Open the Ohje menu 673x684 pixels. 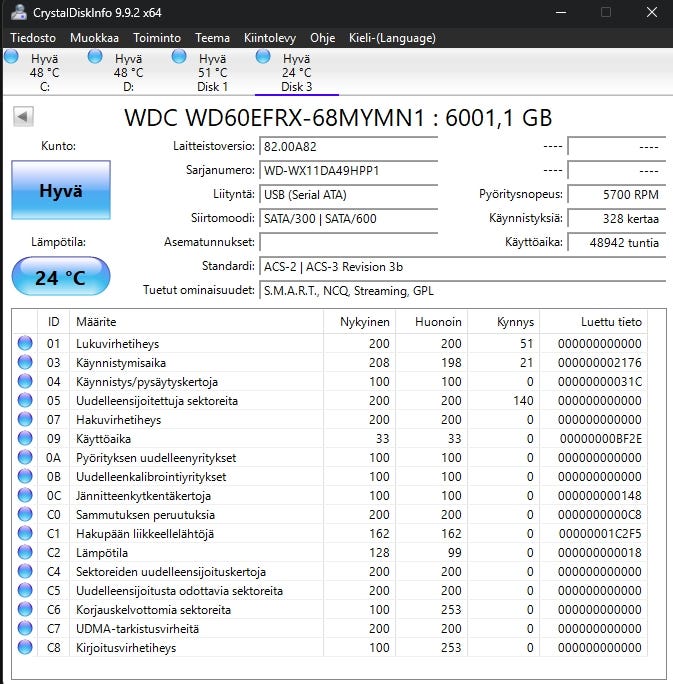322,38
